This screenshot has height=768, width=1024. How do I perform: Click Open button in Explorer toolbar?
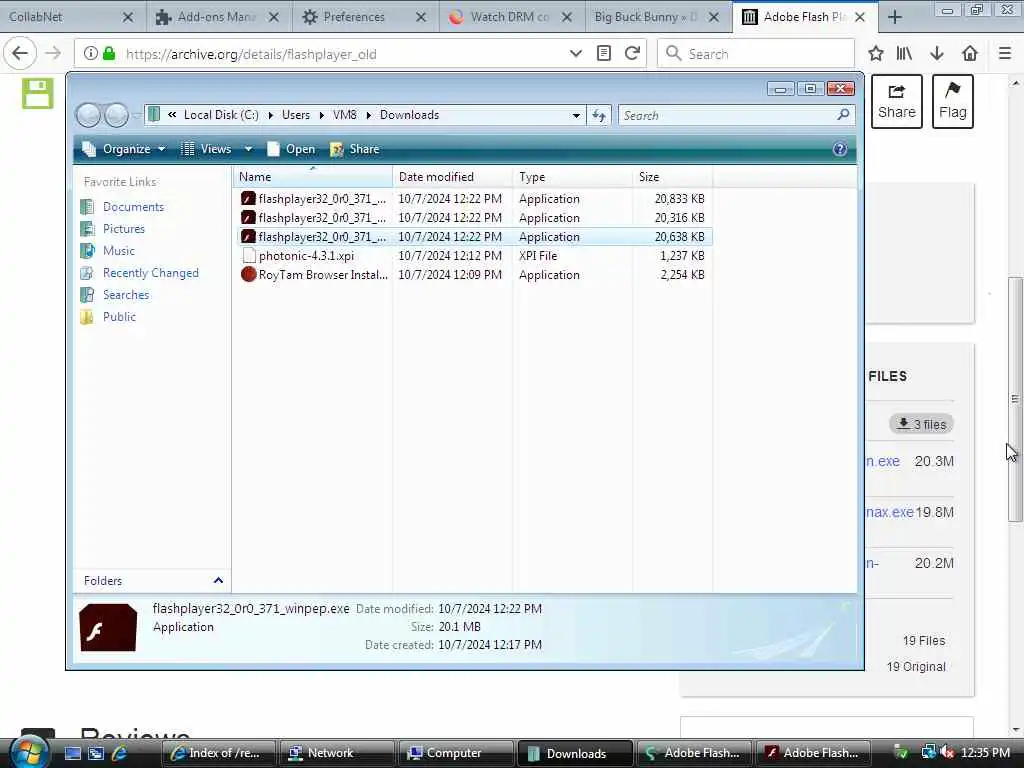click(291, 149)
